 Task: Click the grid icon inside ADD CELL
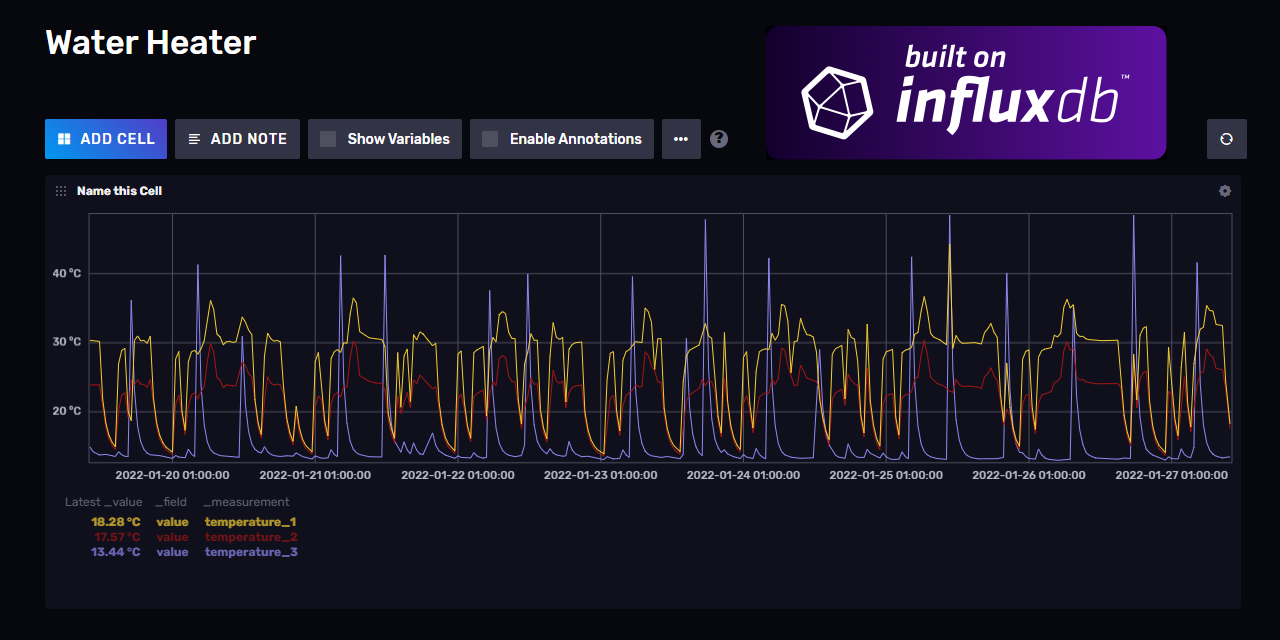click(x=64, y=138)
